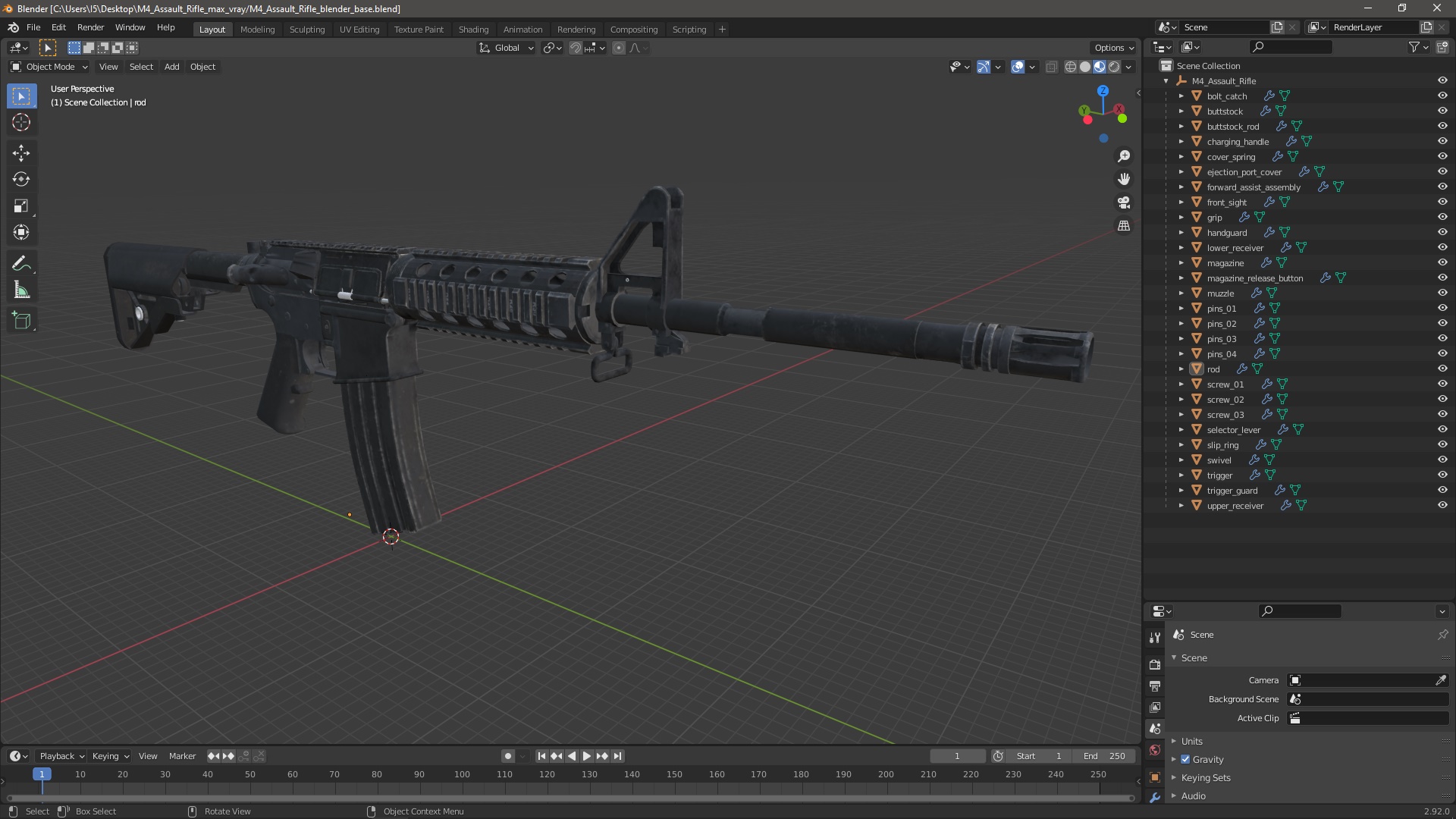Click eyedropper next to Camera field
1456x819 pixels.
[1440, 680]
